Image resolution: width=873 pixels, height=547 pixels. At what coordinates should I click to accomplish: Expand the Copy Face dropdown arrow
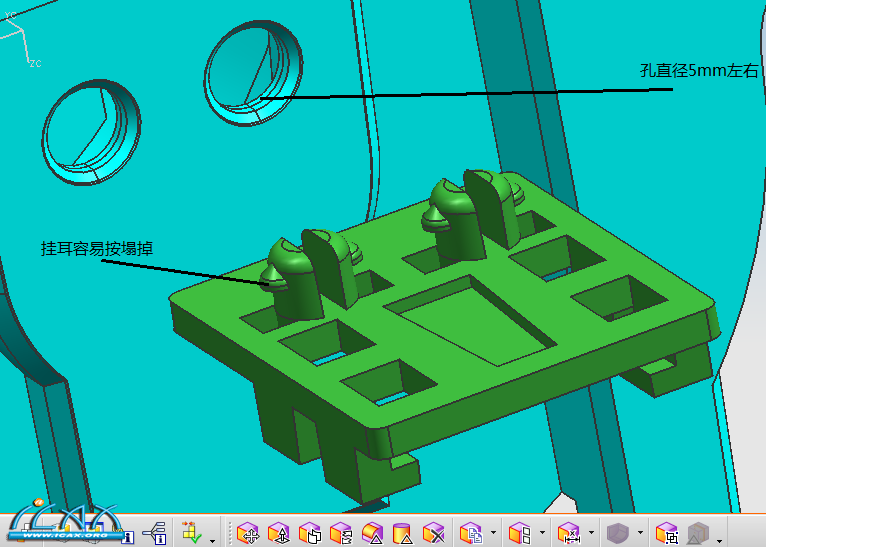click(493, 533)
